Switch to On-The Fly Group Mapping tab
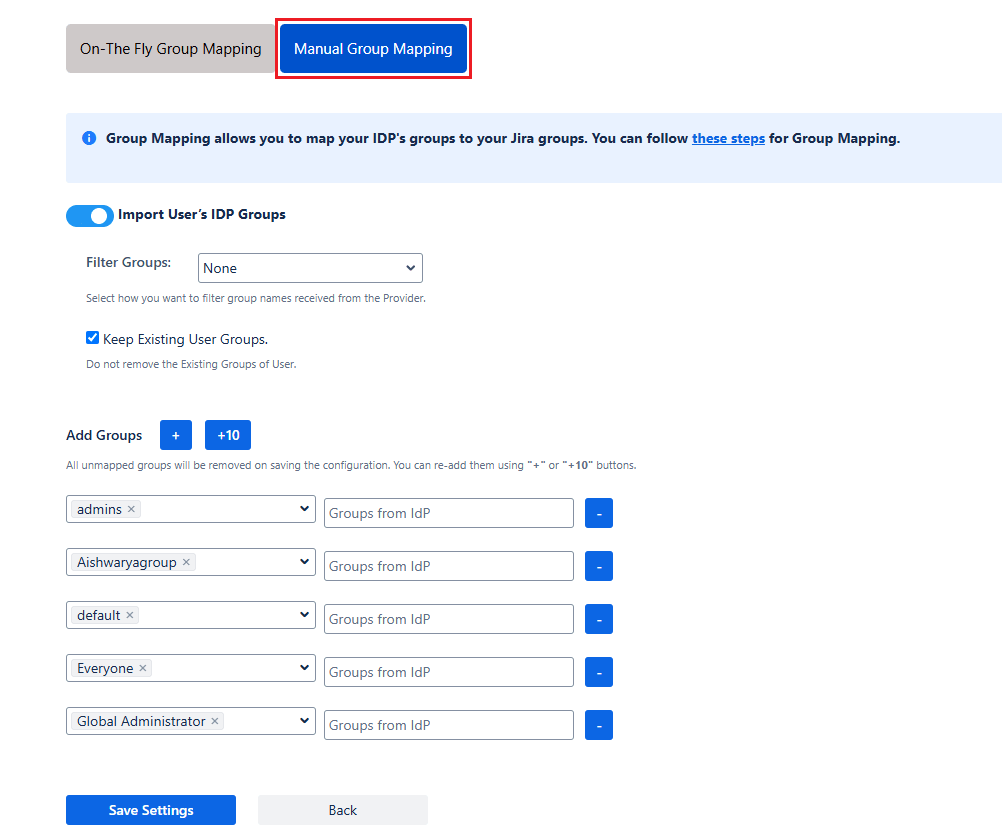 pyautogui.click(x=171, y=49)
